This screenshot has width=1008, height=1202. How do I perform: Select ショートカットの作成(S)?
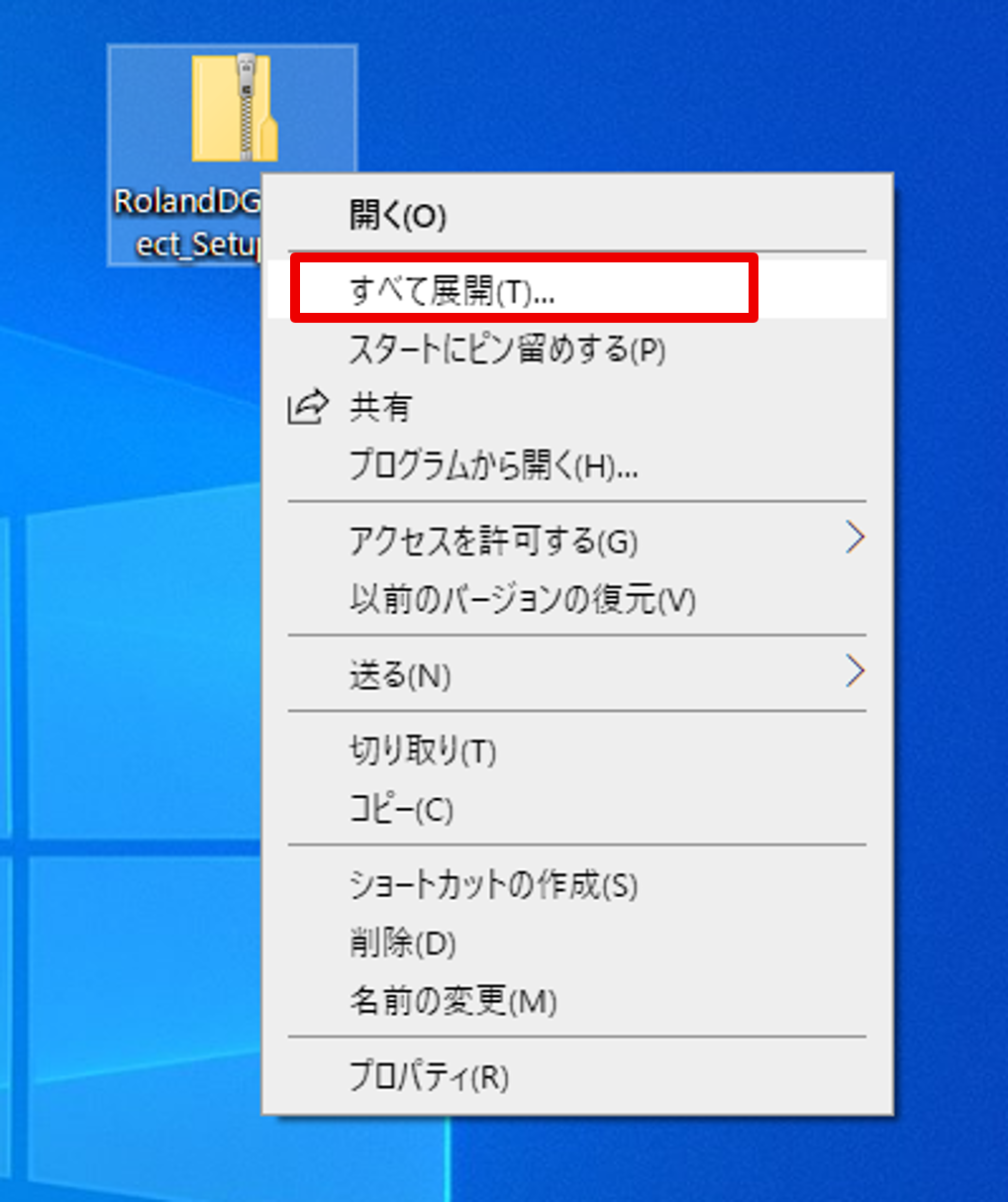pos(577,884)
